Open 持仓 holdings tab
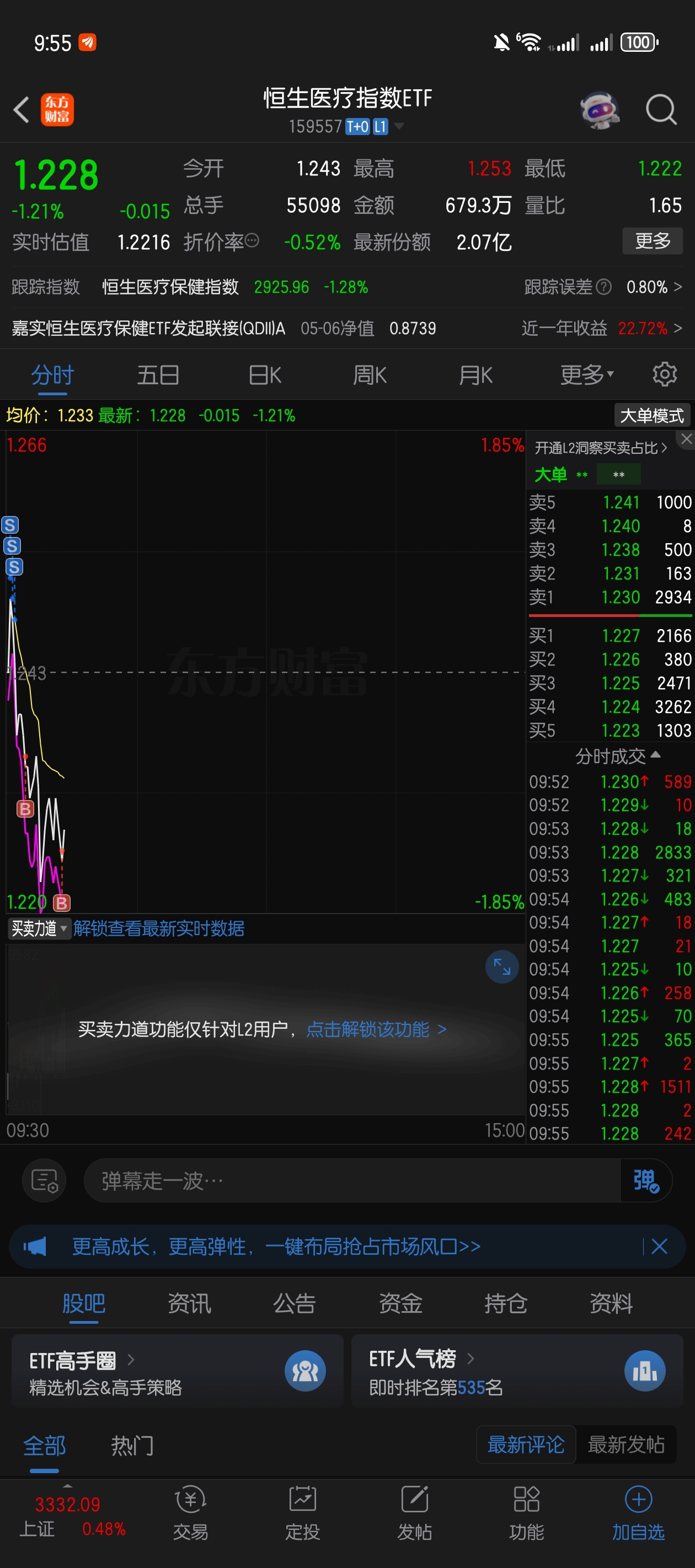Image resolution: width=695 pixels, height=1568 pixels. click(506, 1303)
